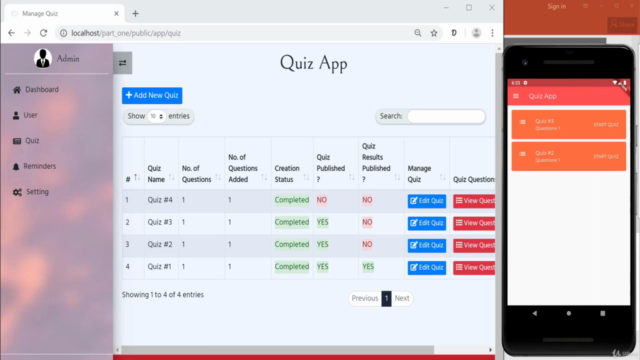The height and width of the screenshot is (360, 640).
Task: Open the browser three-dot menu
Action: [492, 33]
